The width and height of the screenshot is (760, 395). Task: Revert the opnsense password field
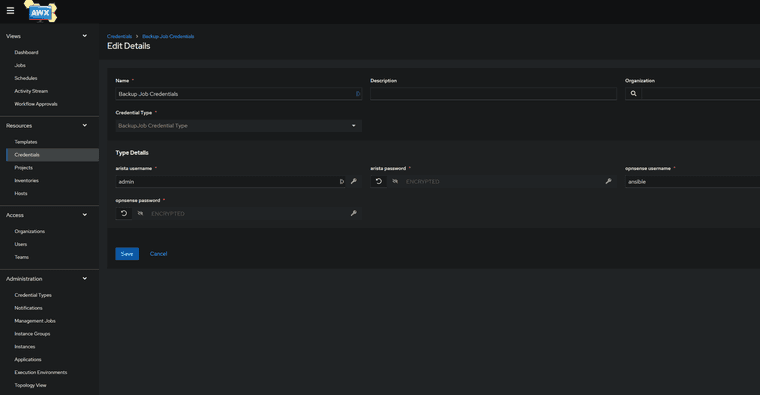(124, 213)
